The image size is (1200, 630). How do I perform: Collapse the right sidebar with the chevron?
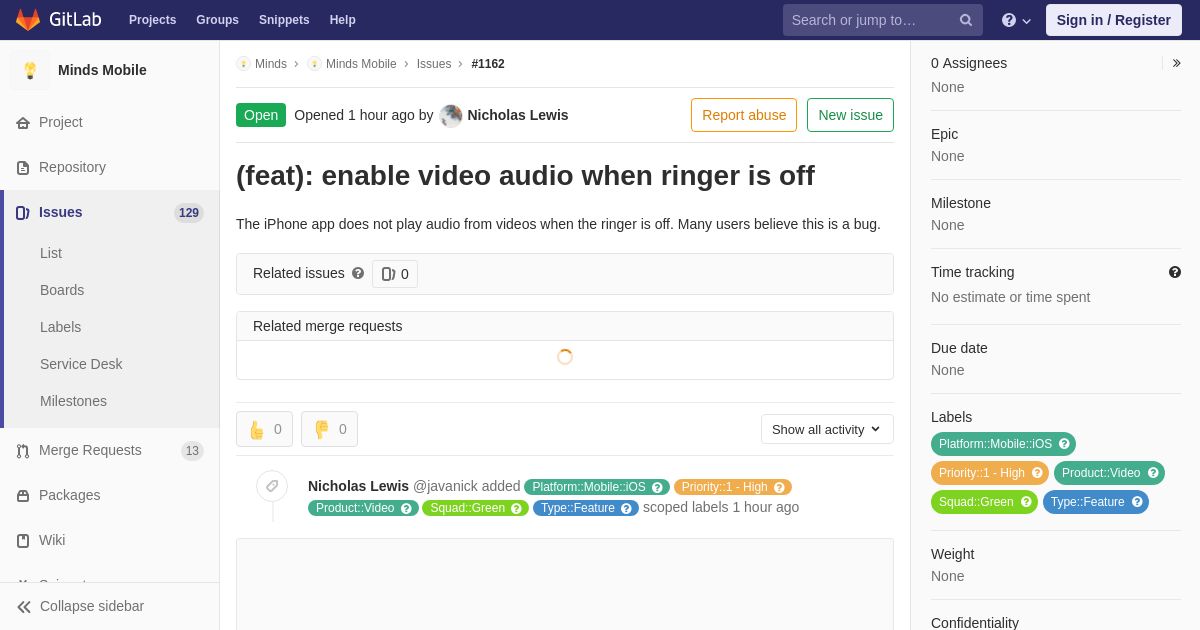point(1176,63)
